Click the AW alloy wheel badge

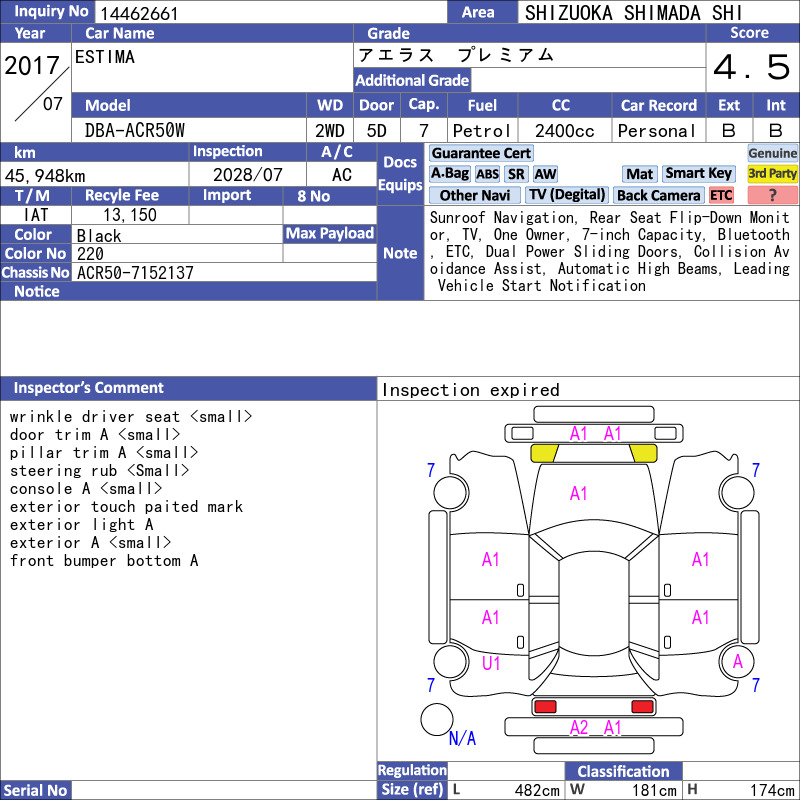coord(545,174)
